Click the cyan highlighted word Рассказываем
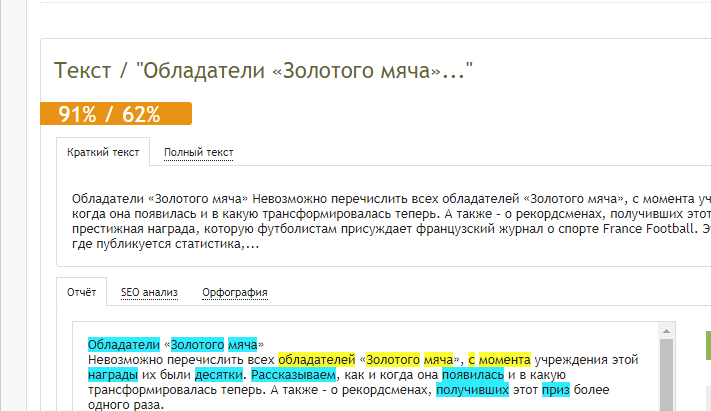711x411 pixels. coord(293,375)
